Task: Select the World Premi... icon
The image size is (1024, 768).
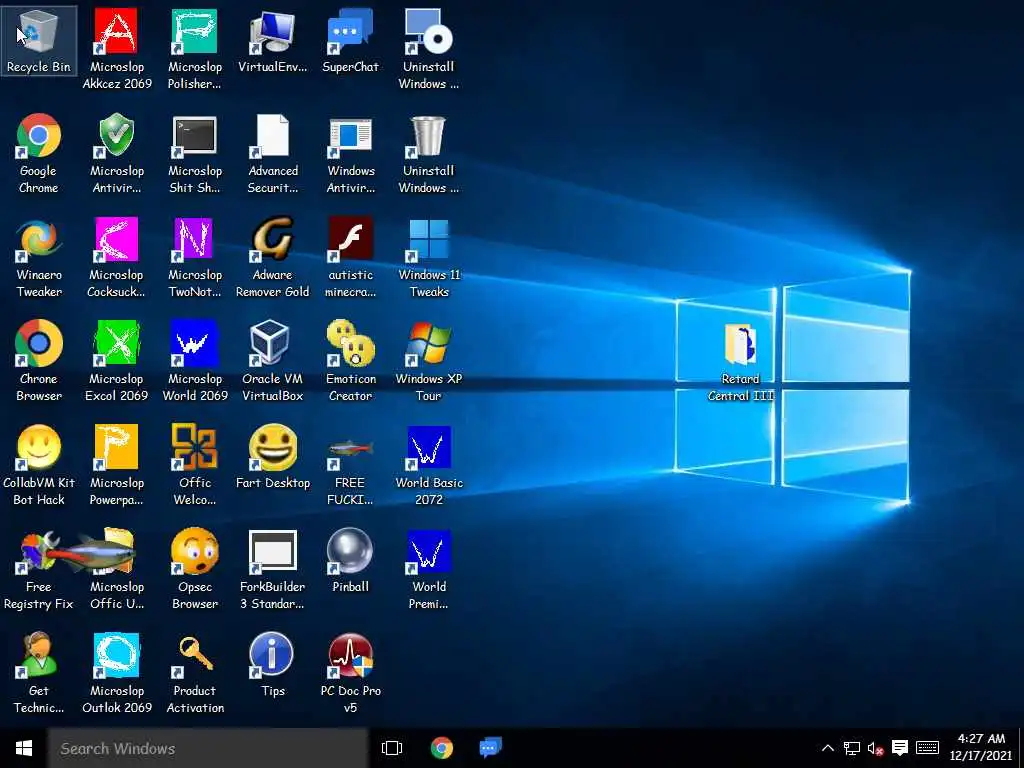Action: pyautogui.click(x=428, y=568)
